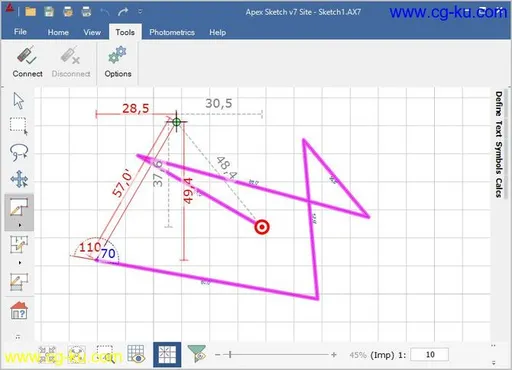
Task: Expand the draw tool flyout arrow
Action: pos(20,225)
